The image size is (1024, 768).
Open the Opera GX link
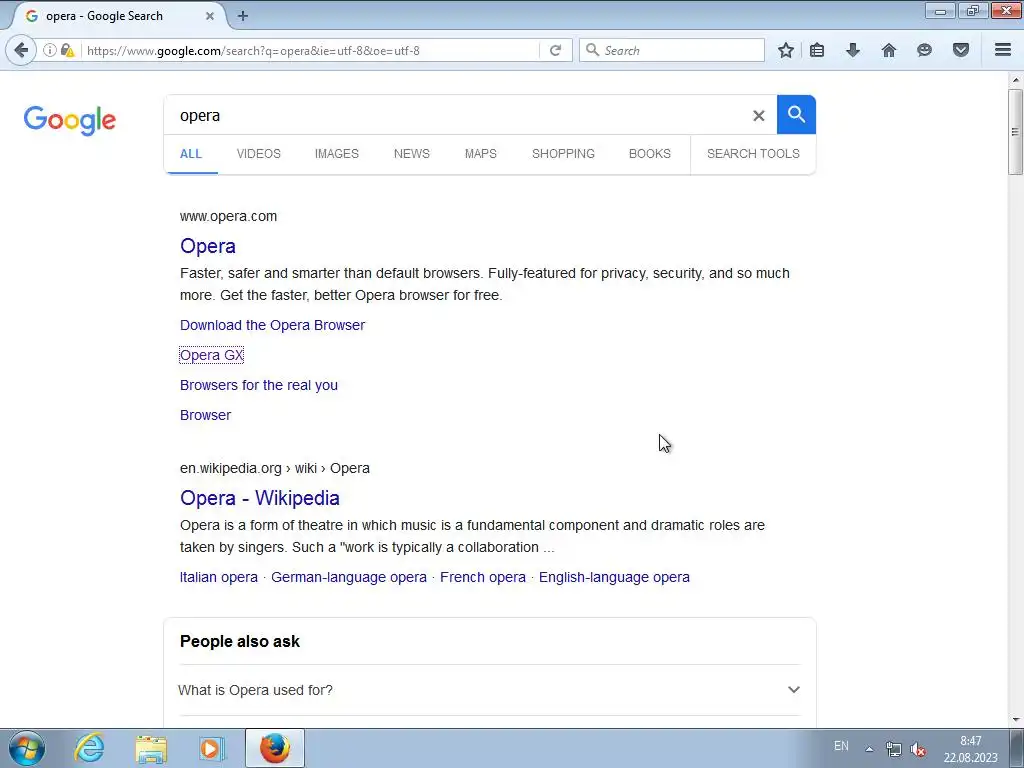point(212,355)
